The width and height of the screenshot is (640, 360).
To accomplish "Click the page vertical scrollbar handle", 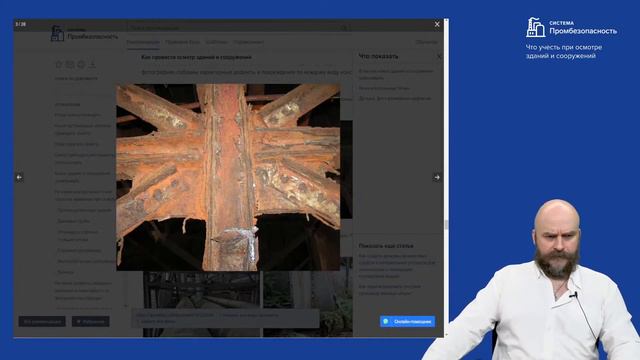I will click(x=446, y=224).
